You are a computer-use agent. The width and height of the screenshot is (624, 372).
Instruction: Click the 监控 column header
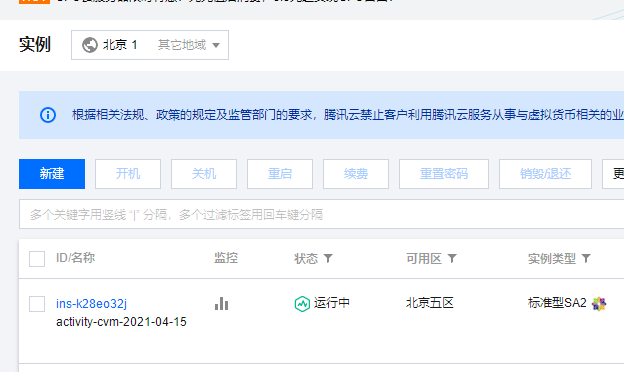pos(226,258)
